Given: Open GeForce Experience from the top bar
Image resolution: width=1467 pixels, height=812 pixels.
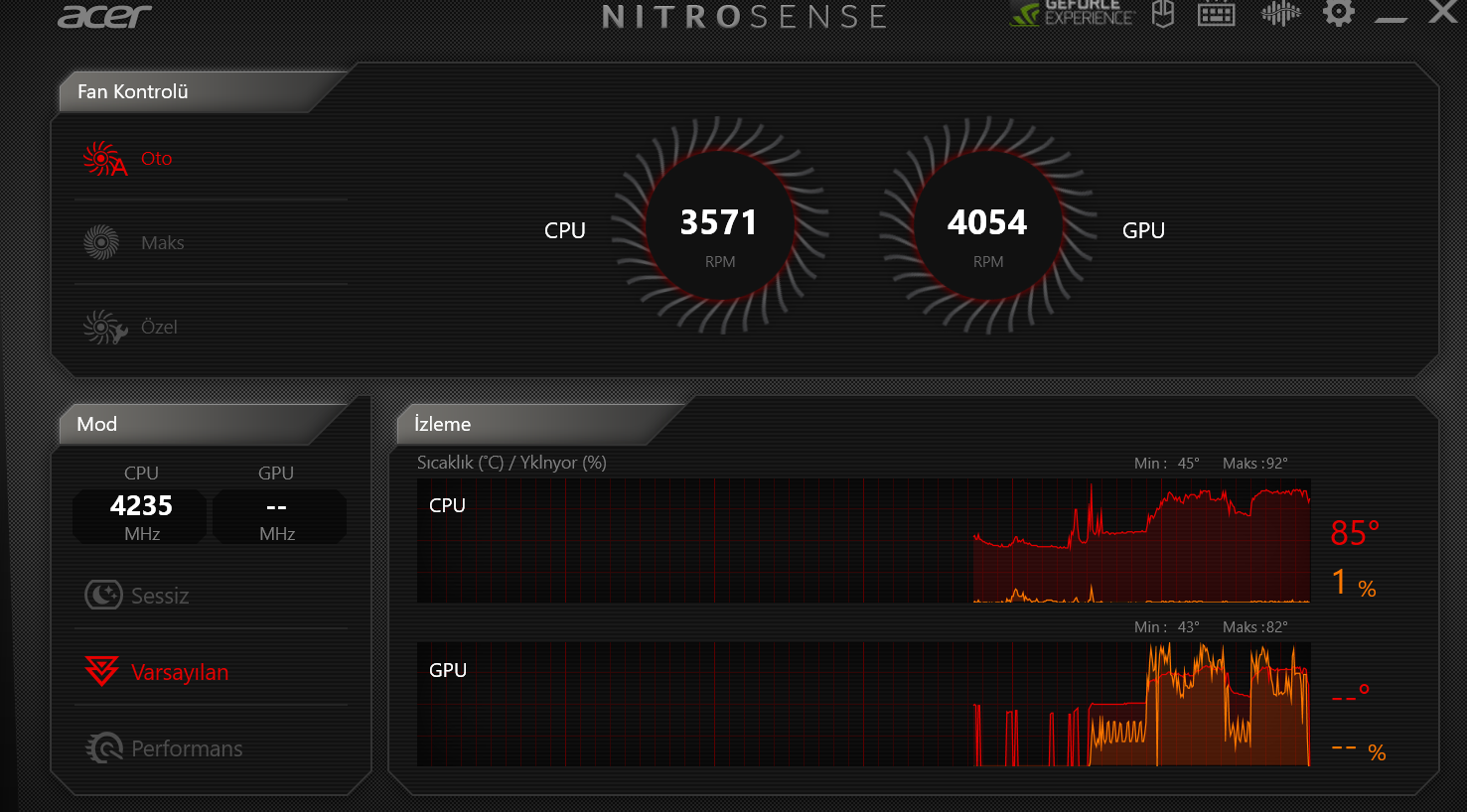Looking at the screenshot, I should 1072,13.
